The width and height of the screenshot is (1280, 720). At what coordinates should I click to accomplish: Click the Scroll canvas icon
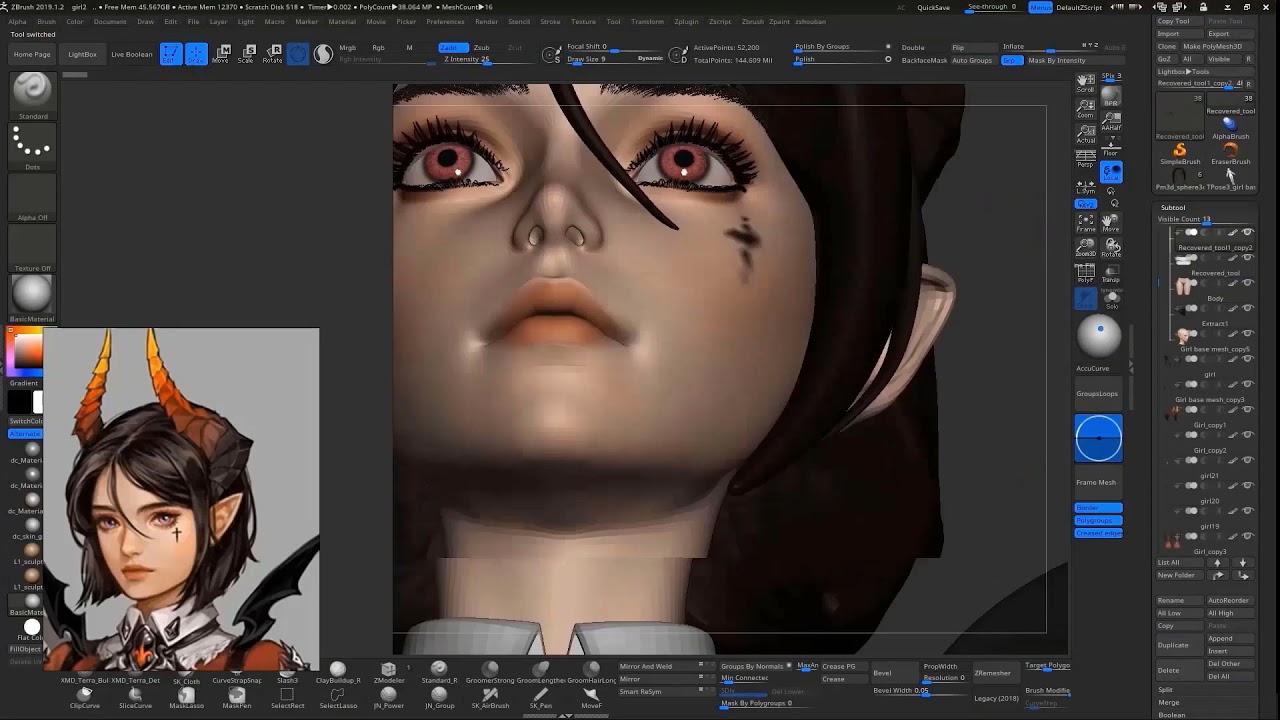click(x=1085, y=84)
